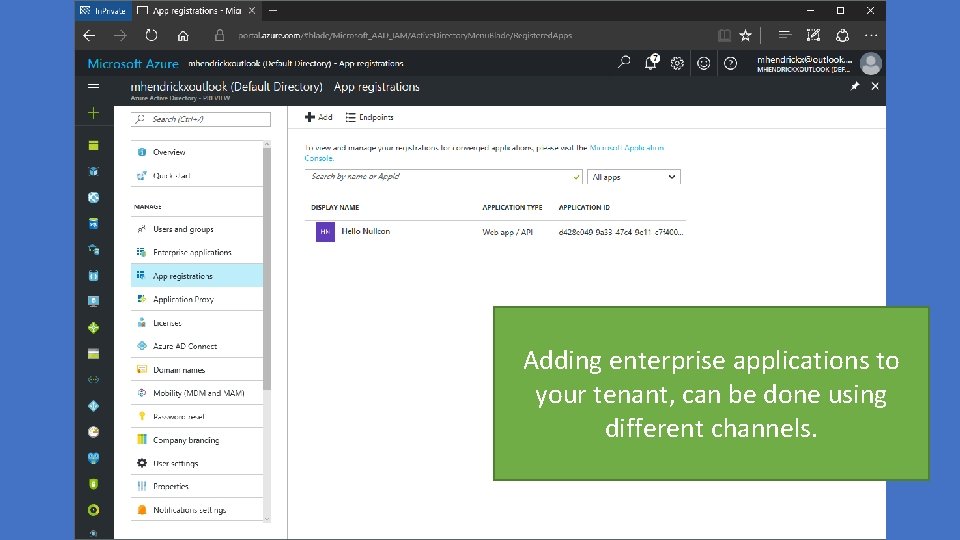Open Notifications settings menu item
The image size is (960, 540).
(197, 509)
